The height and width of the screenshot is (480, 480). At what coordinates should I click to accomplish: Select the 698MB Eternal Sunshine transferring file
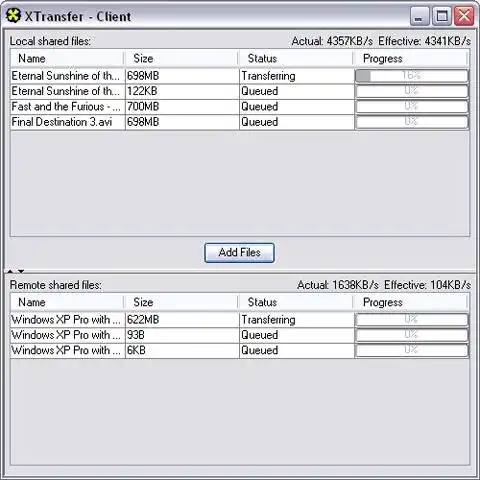(240, 76)
